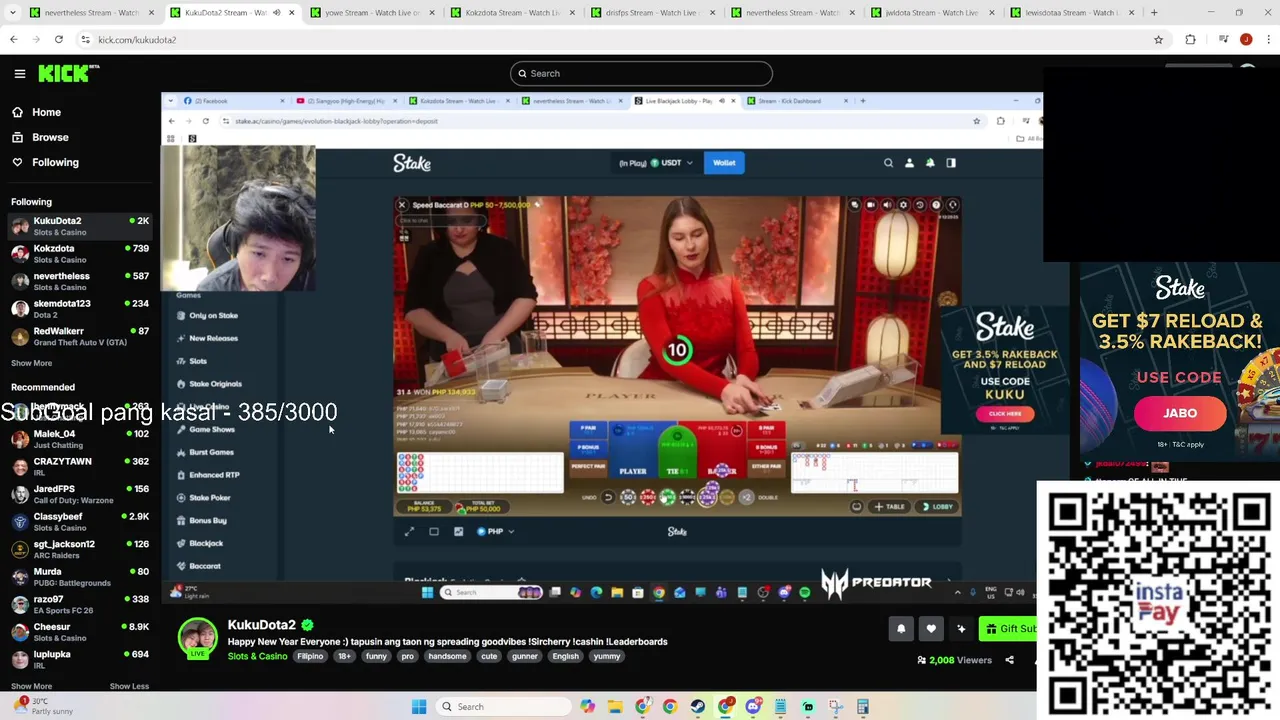Return to LOBBY in baccarat game

938,507
